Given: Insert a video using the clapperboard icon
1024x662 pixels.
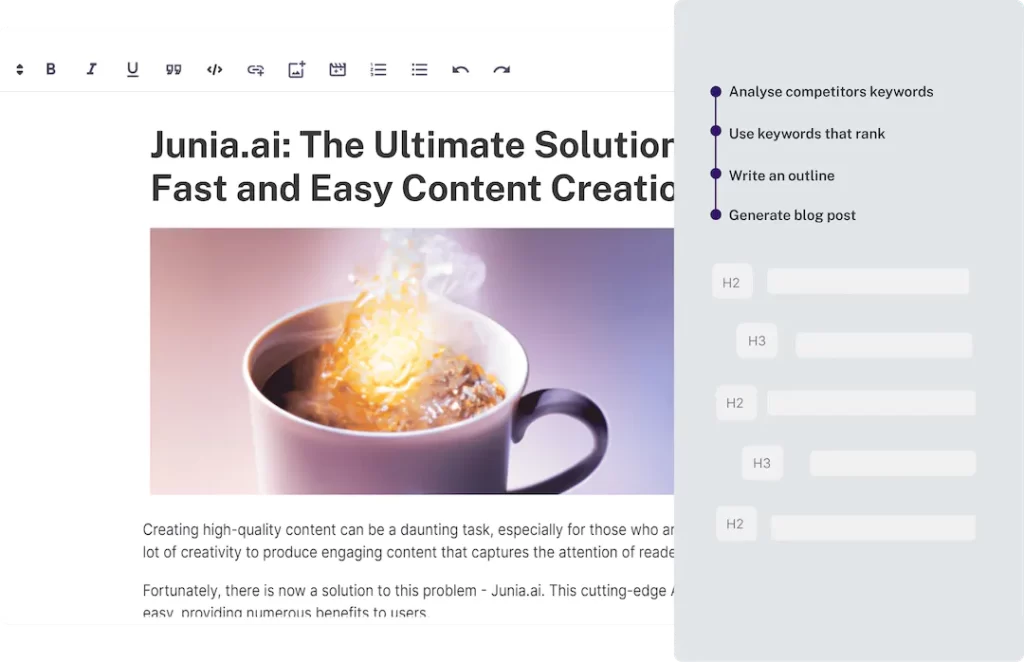Looking at the screenshot, I should [338, 69].
